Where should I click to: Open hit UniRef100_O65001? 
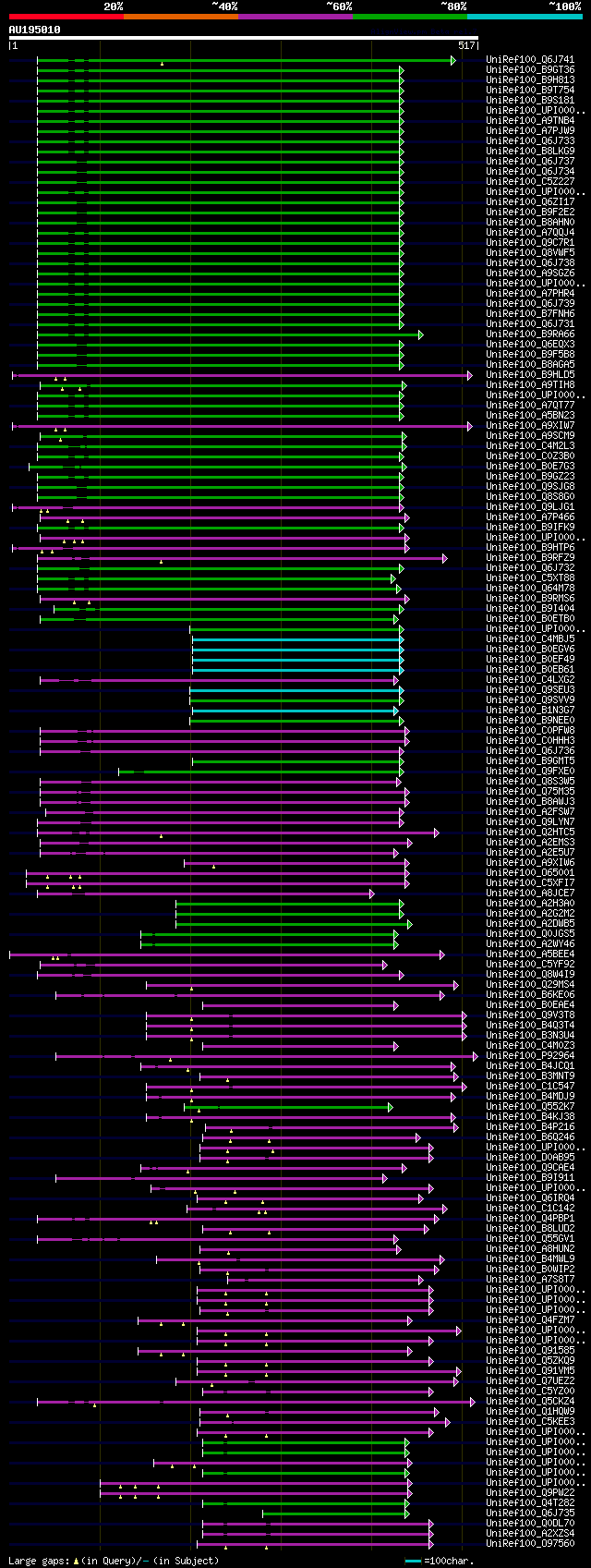pos(530,873)
